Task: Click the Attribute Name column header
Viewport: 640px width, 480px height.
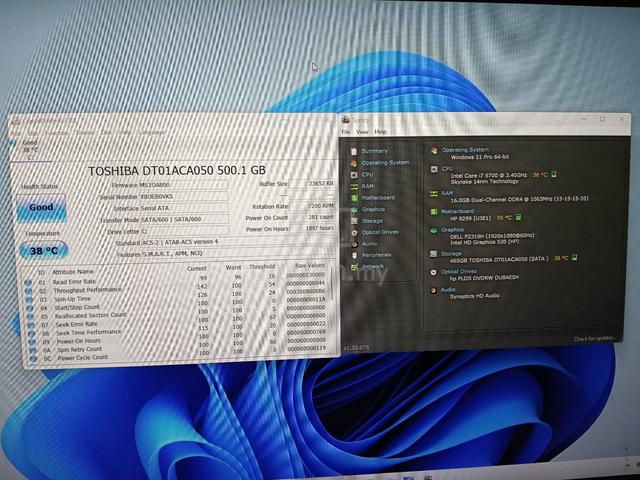Action: tap(73, 272)
